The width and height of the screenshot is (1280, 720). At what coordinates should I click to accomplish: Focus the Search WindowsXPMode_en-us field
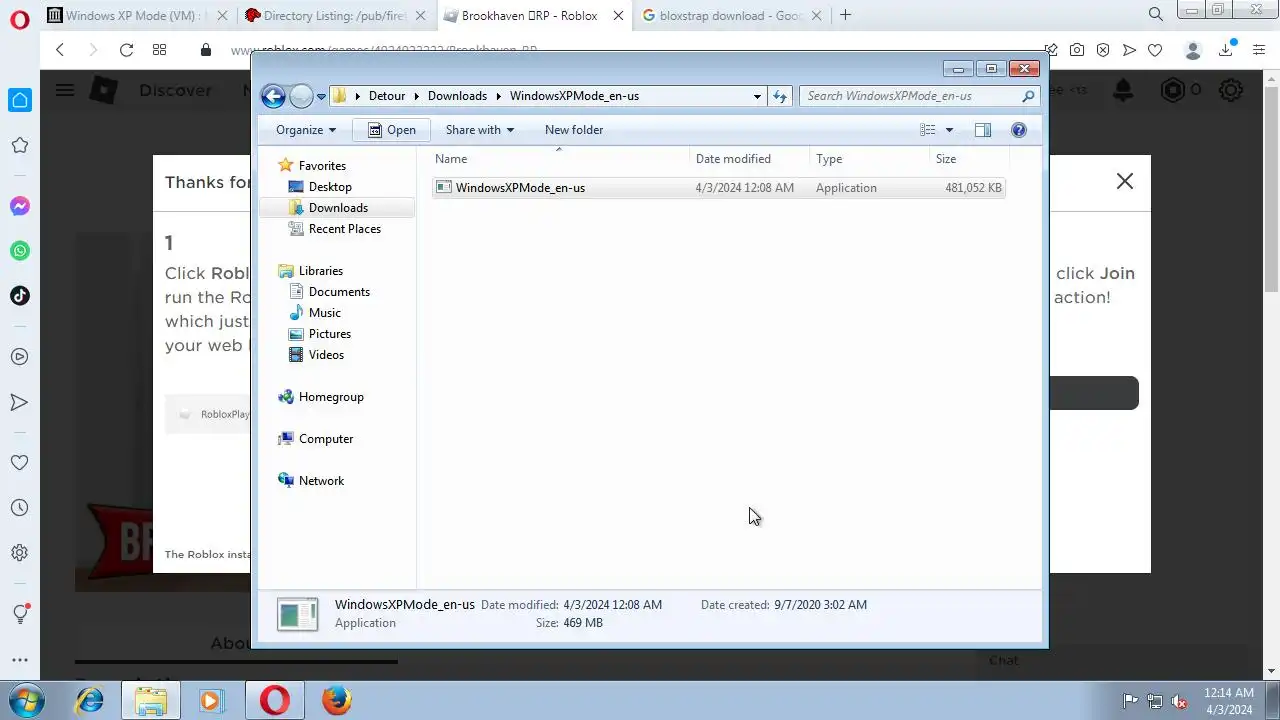tap(919, 96)
